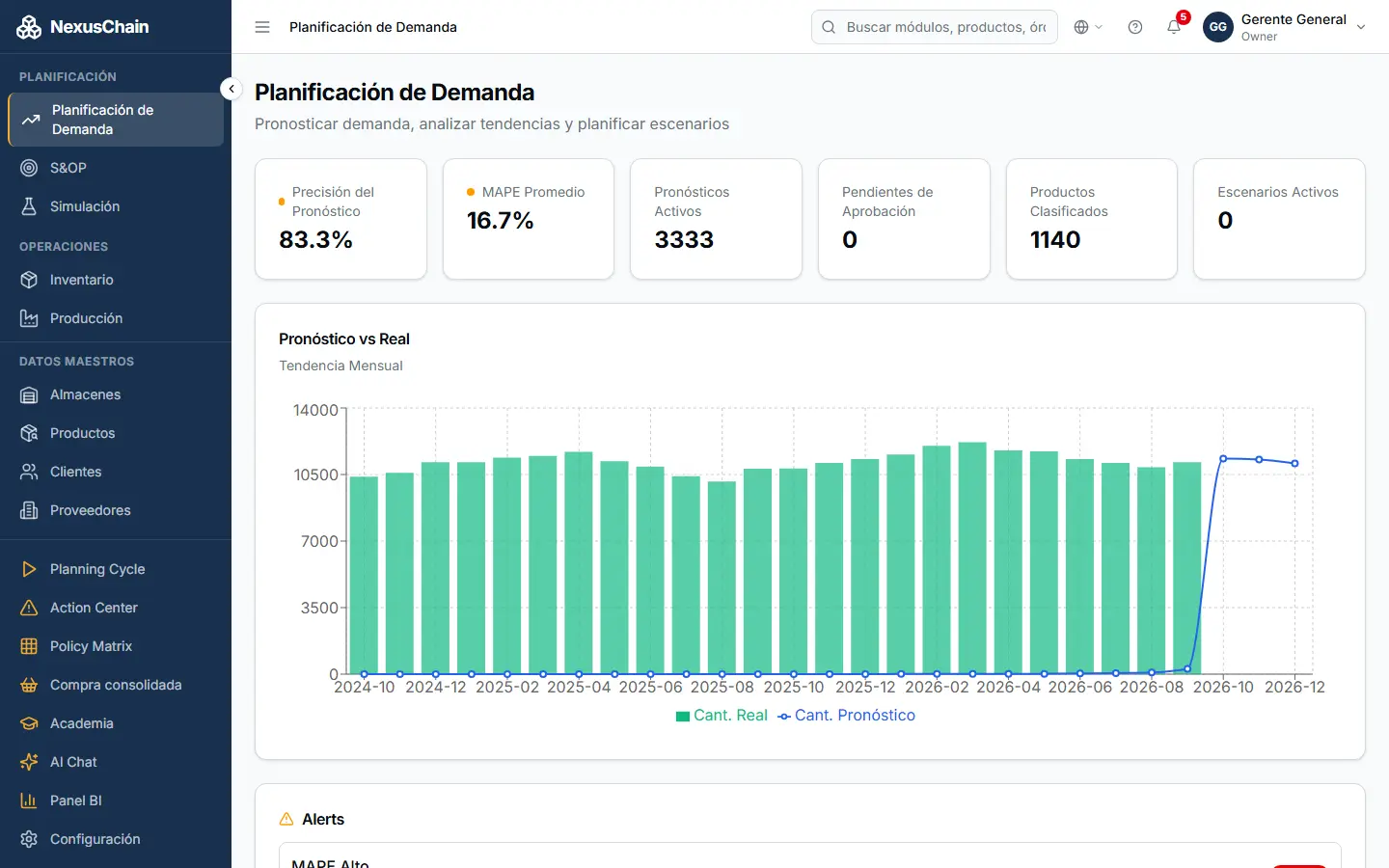Navigate to Inventario
This screenshot has height=868, width=1389.
tap(116, 280)
